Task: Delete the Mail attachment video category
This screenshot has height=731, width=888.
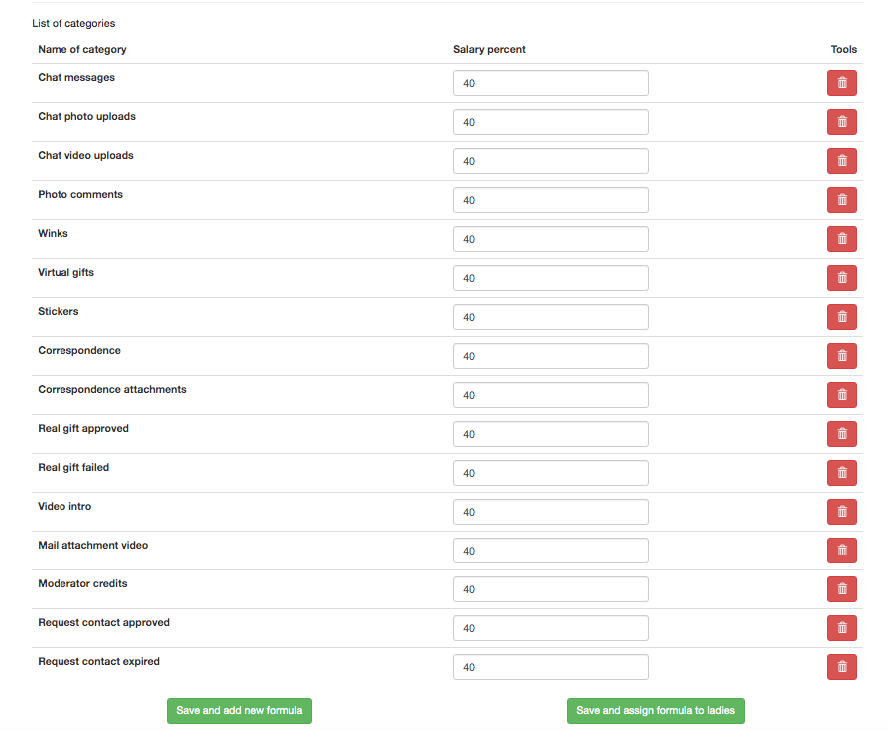Action: pyautogui.click(x=842, y=550)
